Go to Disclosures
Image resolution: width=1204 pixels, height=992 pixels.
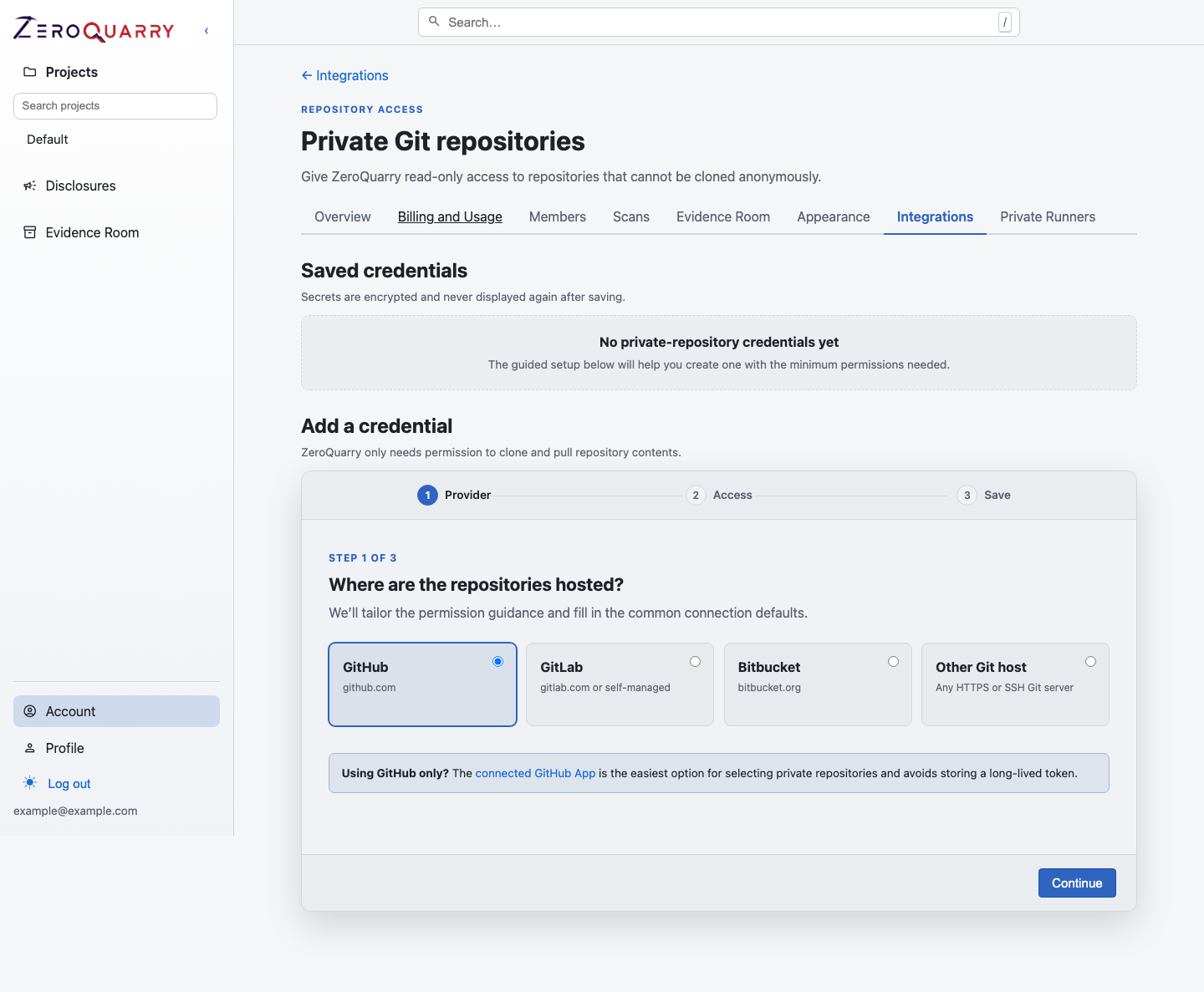80,186
